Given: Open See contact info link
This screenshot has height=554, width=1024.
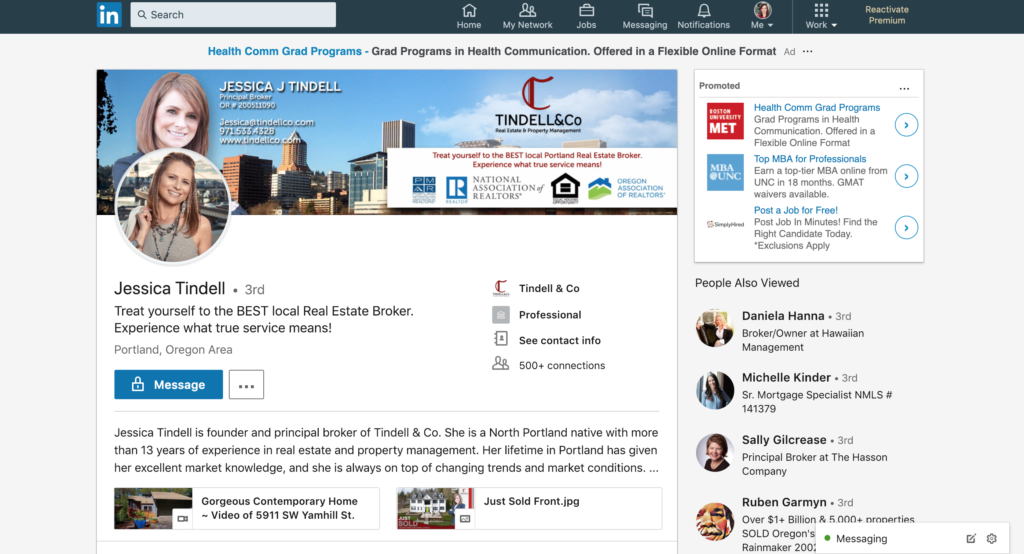Looking at the screenshot, I should 560,340.
